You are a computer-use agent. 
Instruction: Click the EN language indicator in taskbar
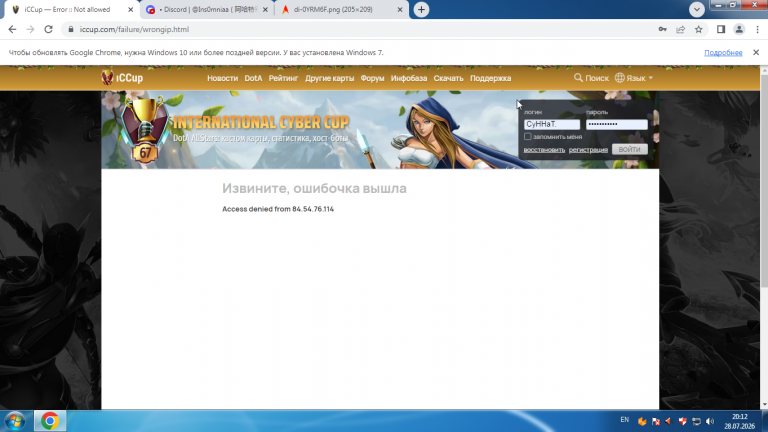pos(624,420)
